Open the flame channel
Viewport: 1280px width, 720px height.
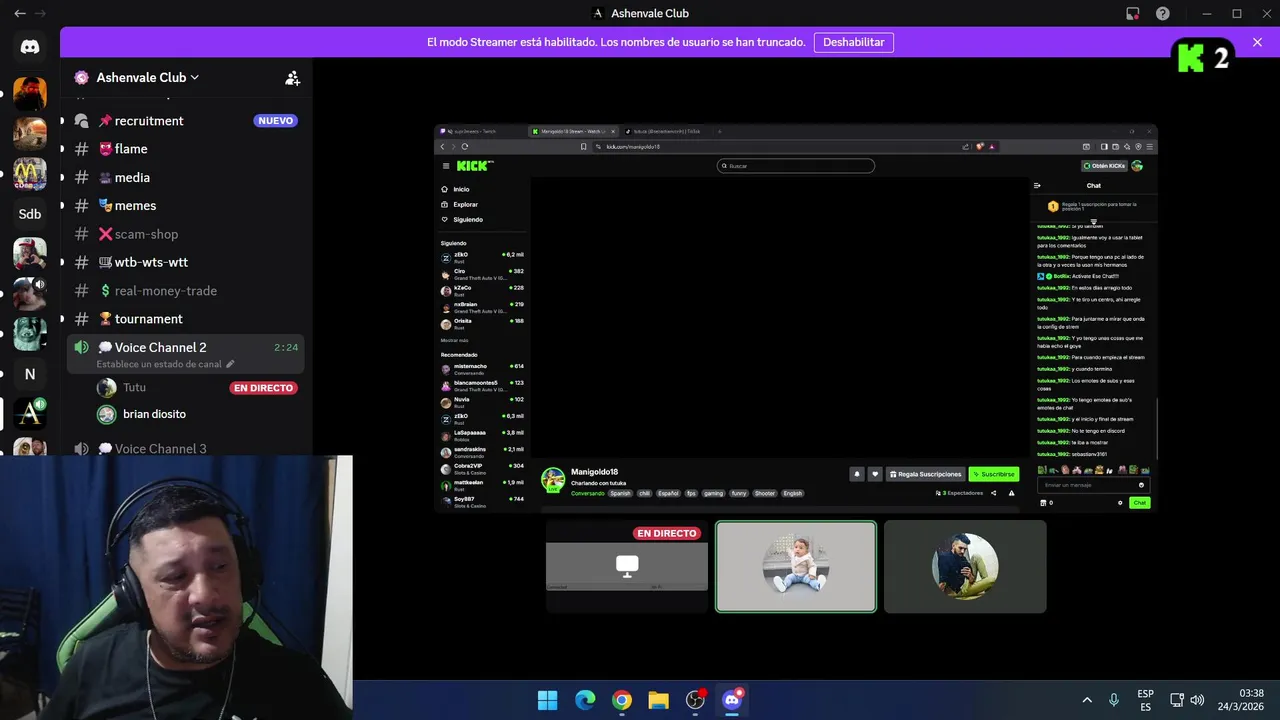(x=186, y=149)
